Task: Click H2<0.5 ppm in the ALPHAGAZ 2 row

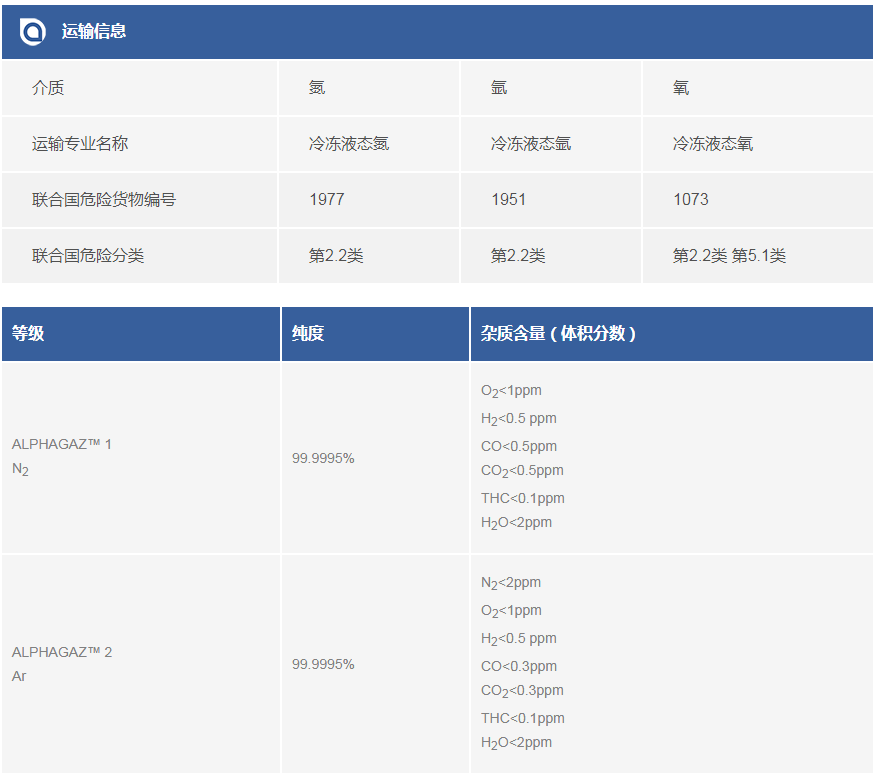Action: coord(519,638)
